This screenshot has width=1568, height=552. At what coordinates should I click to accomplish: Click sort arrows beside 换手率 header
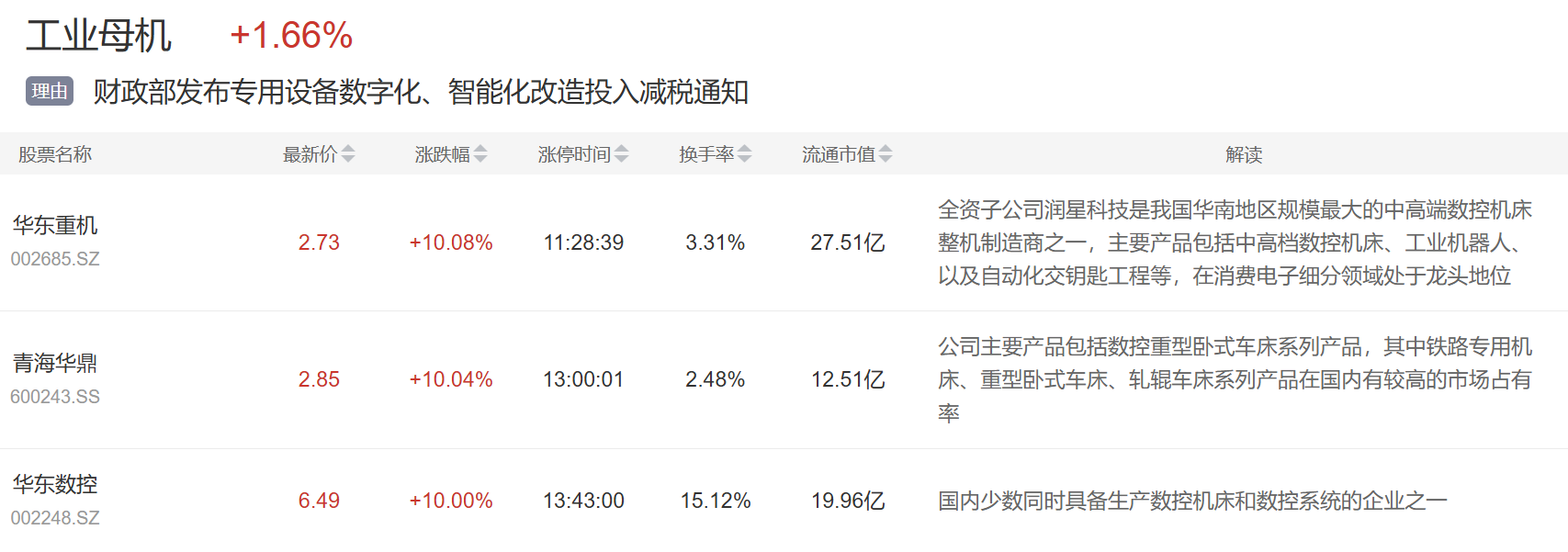tap(745, 154)
